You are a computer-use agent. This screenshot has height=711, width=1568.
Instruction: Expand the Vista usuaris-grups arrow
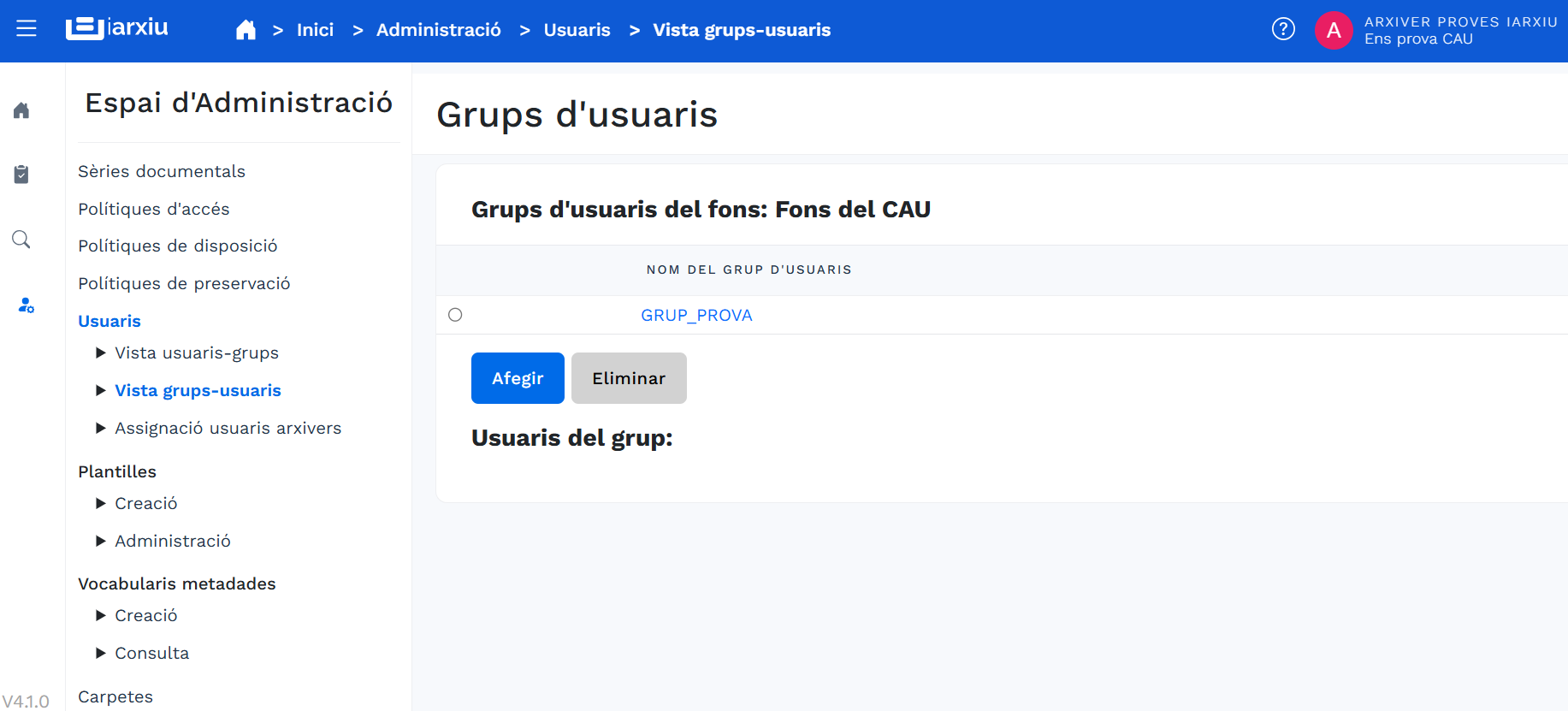(101, 353)
